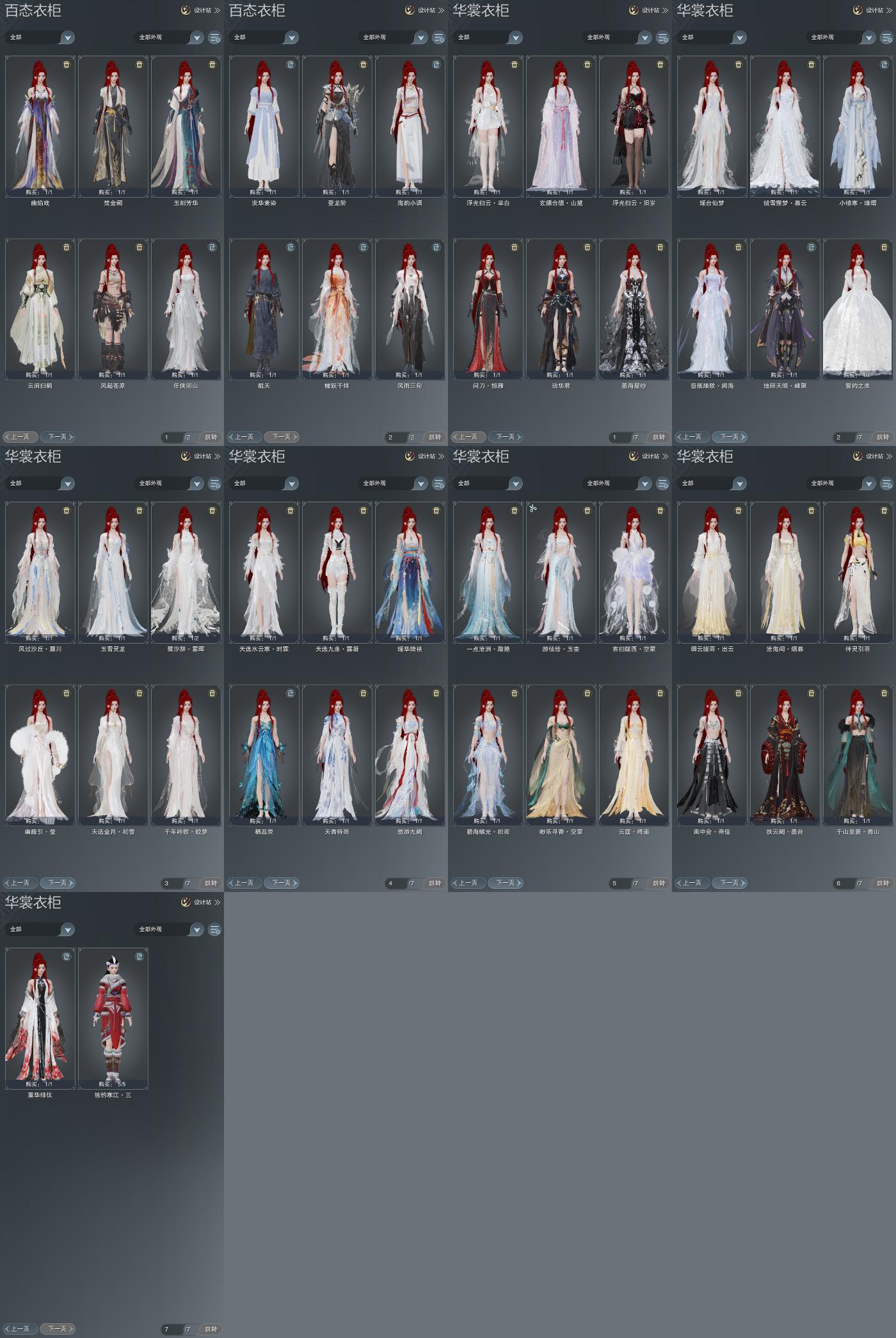Viewport: 896px width, 1338px height.
Task: Click crossed-out trash icon on 栖蕊焚 card
Action: [291, 693]
